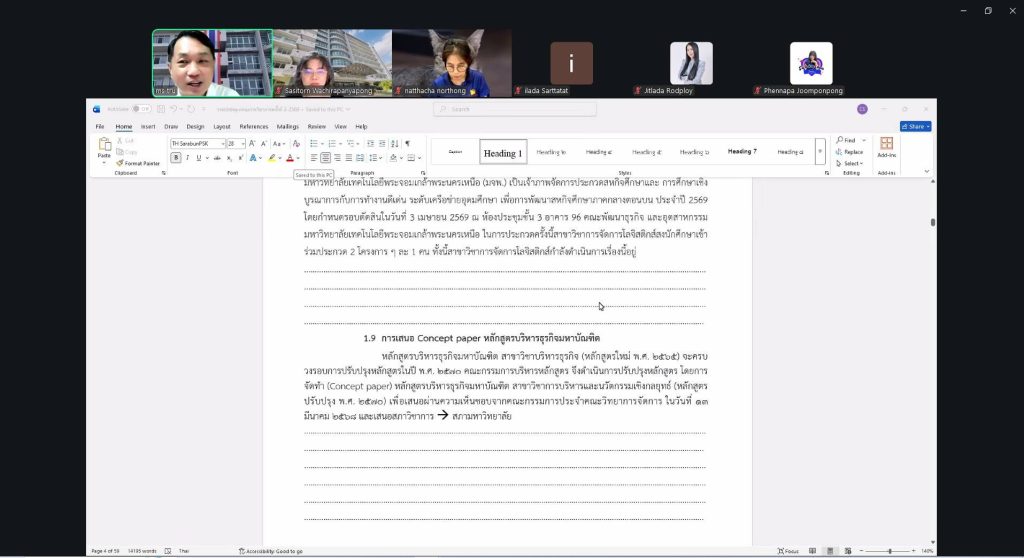Switch to the Insert tab
The width and height of the screenshot is (1024, 558).
(x=148, y=127)
